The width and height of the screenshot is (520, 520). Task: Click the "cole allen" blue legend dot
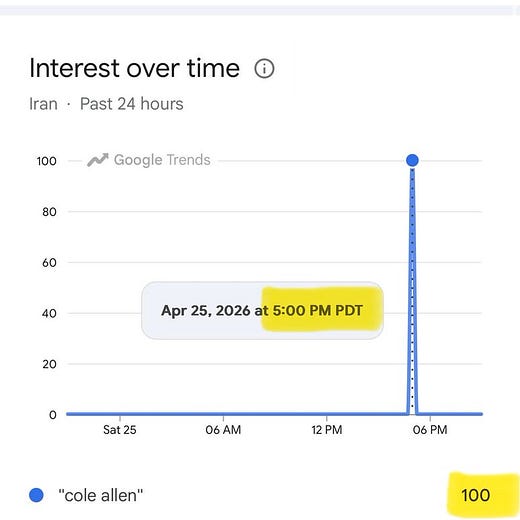tap(36, 495)
